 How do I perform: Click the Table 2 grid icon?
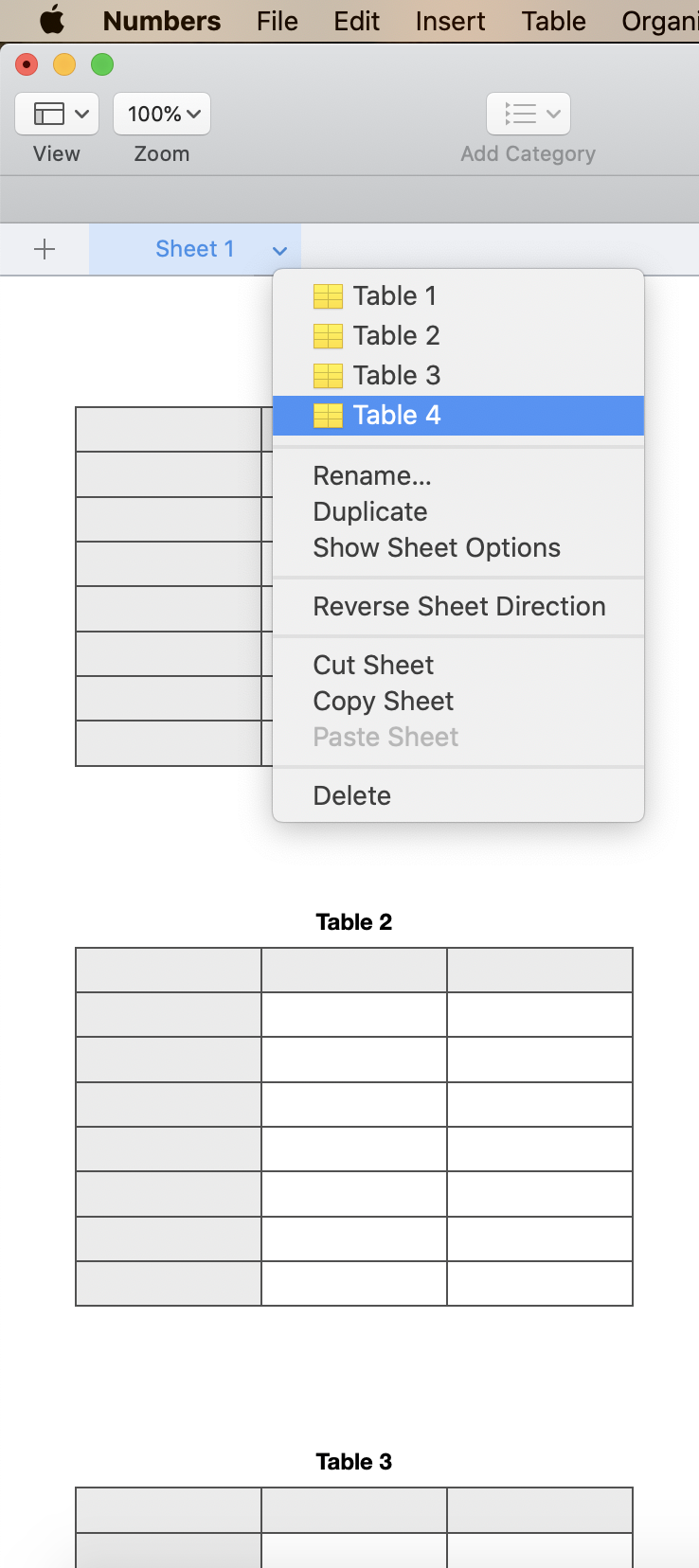click(328, 336)
